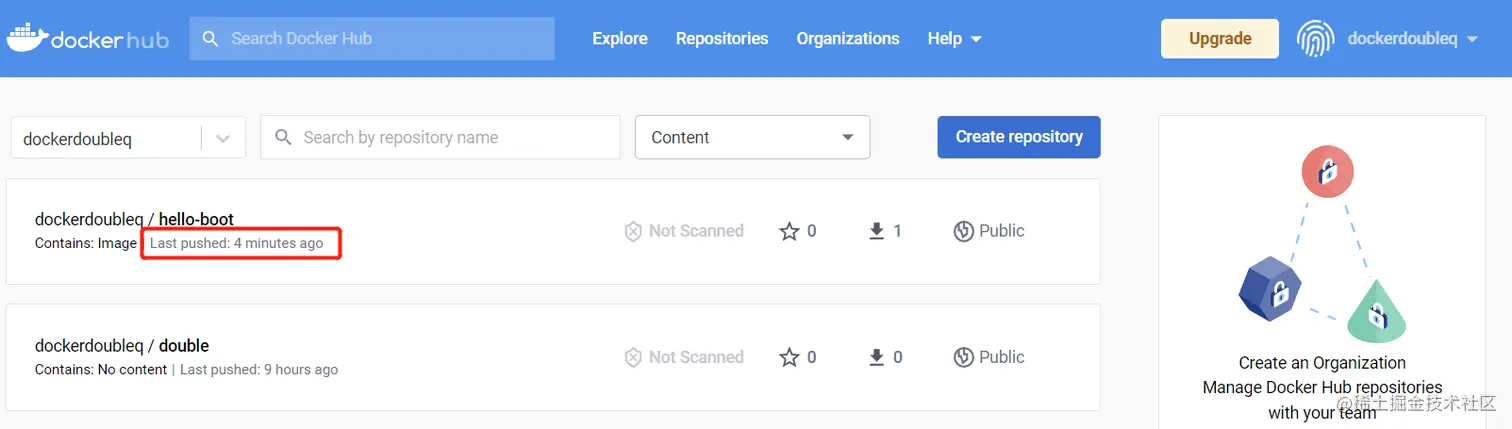Click the Not Scanned shield for double
The height and width of the screenshot is (429, 1512).
pyautogui.click(x=633, y=357)
